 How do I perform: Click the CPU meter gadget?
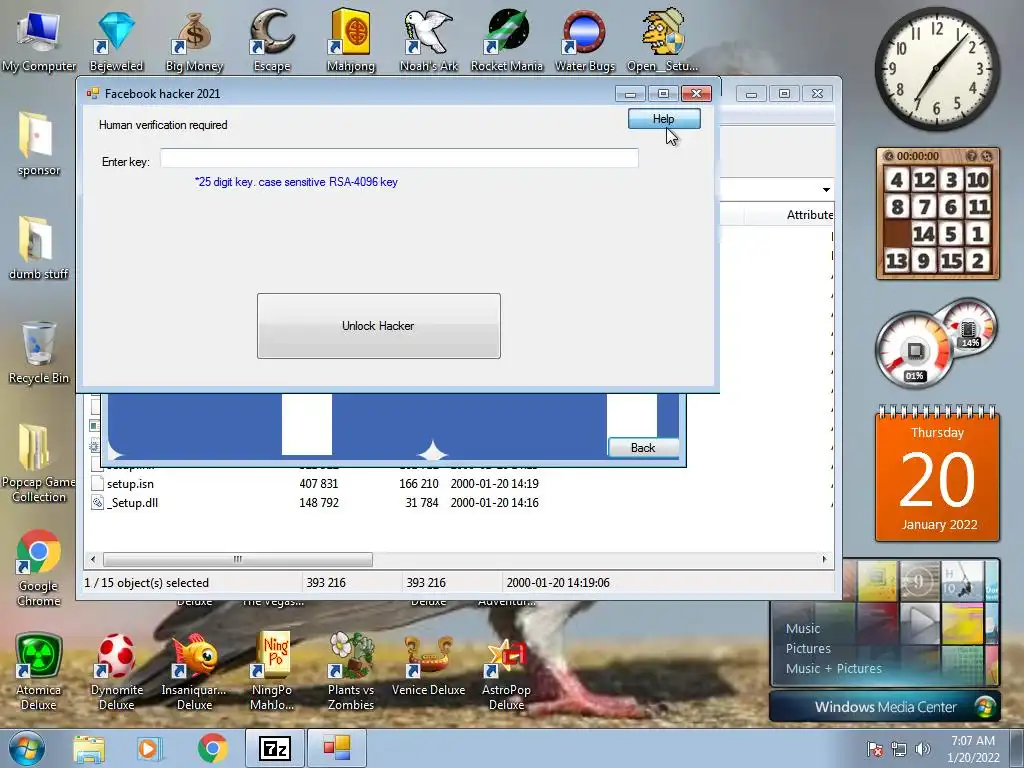click(x=914, y=351)
